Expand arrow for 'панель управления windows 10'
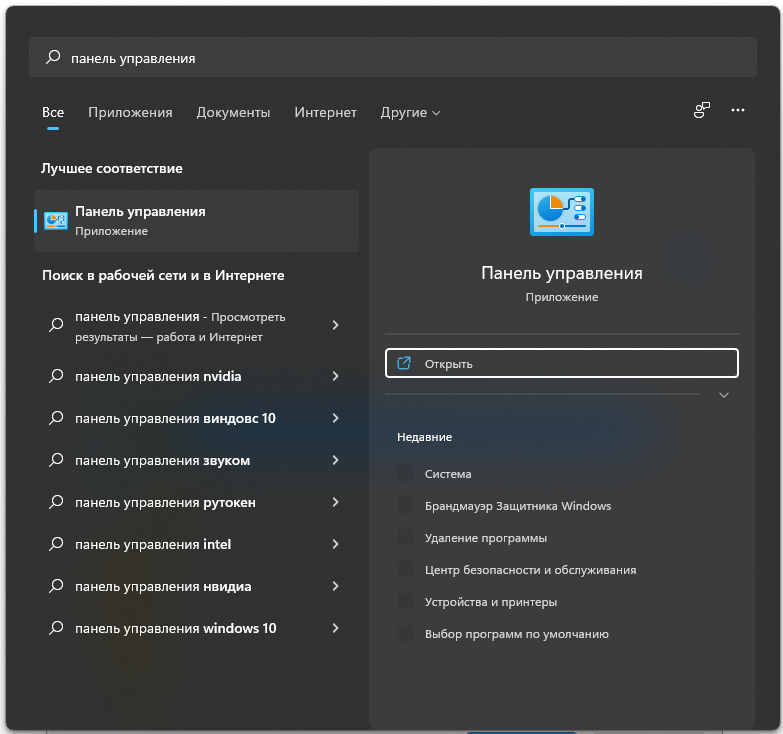 click(x=336, y=628)
